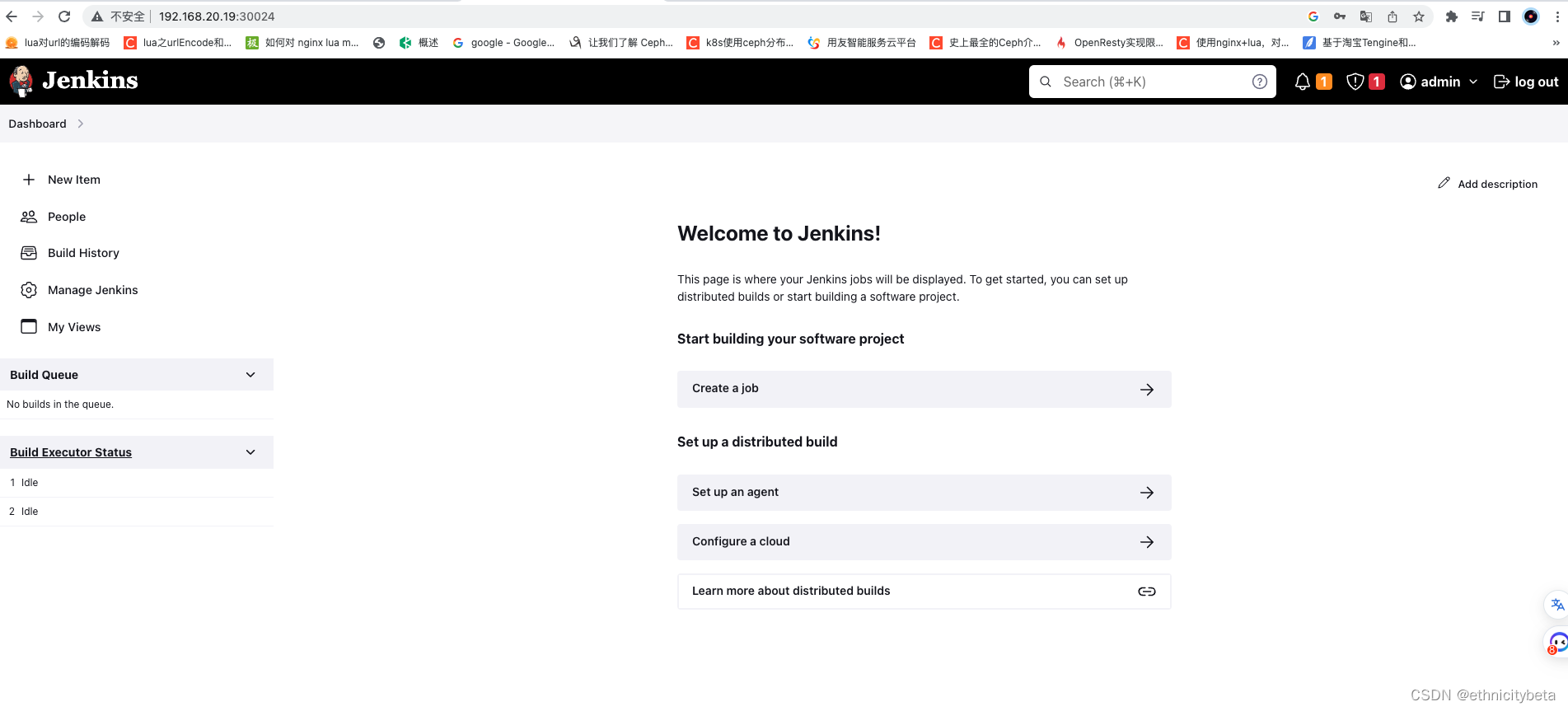Screen dimensions: 1568x711
Task: Open search help question mark icon
Action: coord(1259,82)
